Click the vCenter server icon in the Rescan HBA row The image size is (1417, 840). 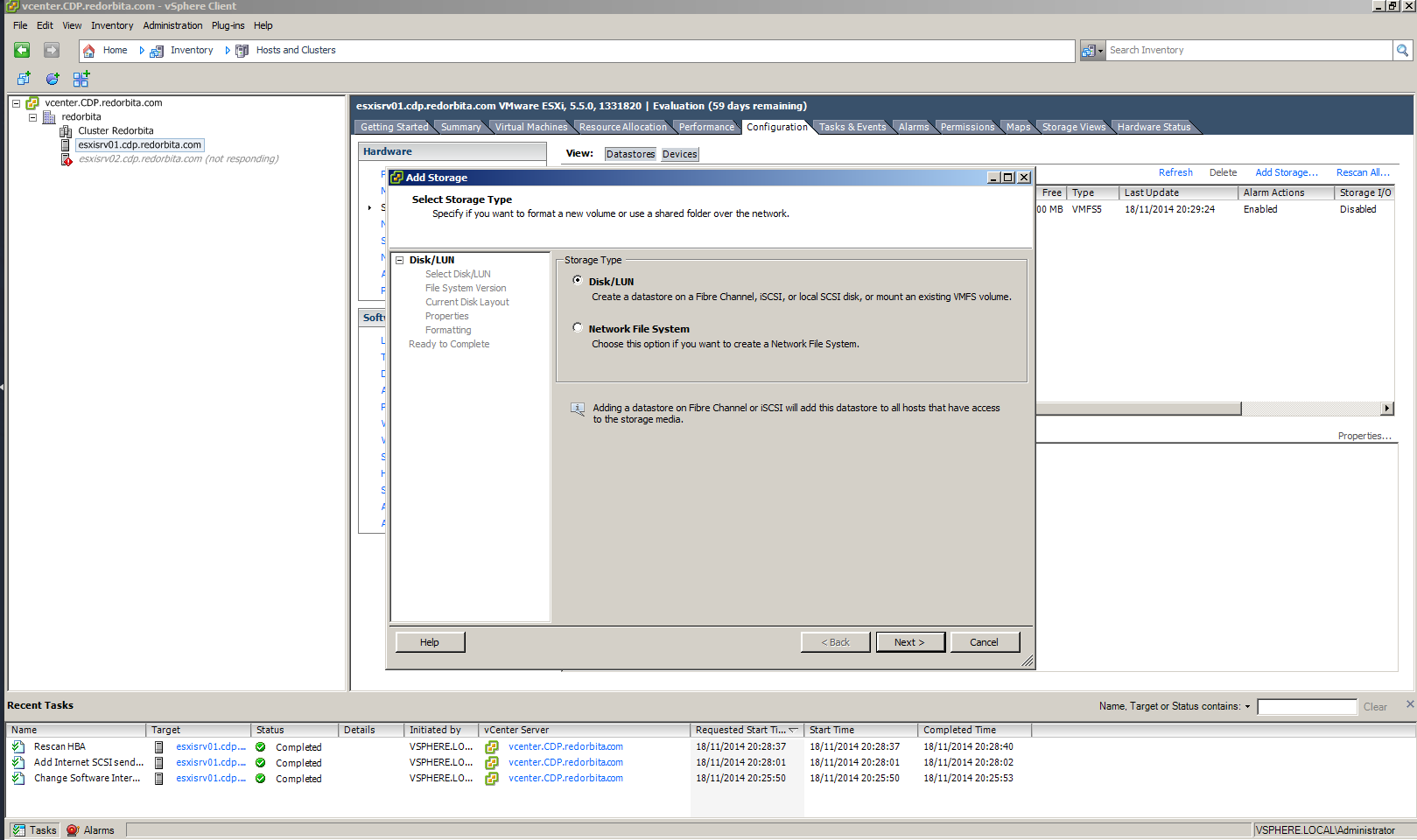[x=492, y=747]
